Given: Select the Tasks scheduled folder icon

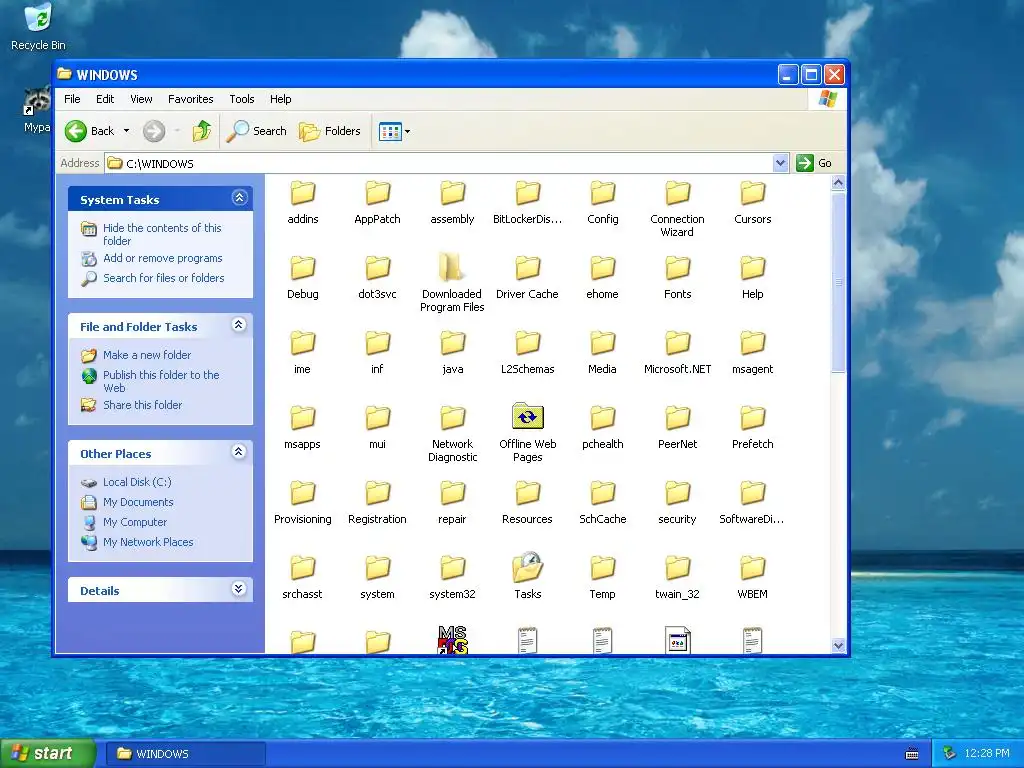Looking at the screenshot, I should coord(528,568).
